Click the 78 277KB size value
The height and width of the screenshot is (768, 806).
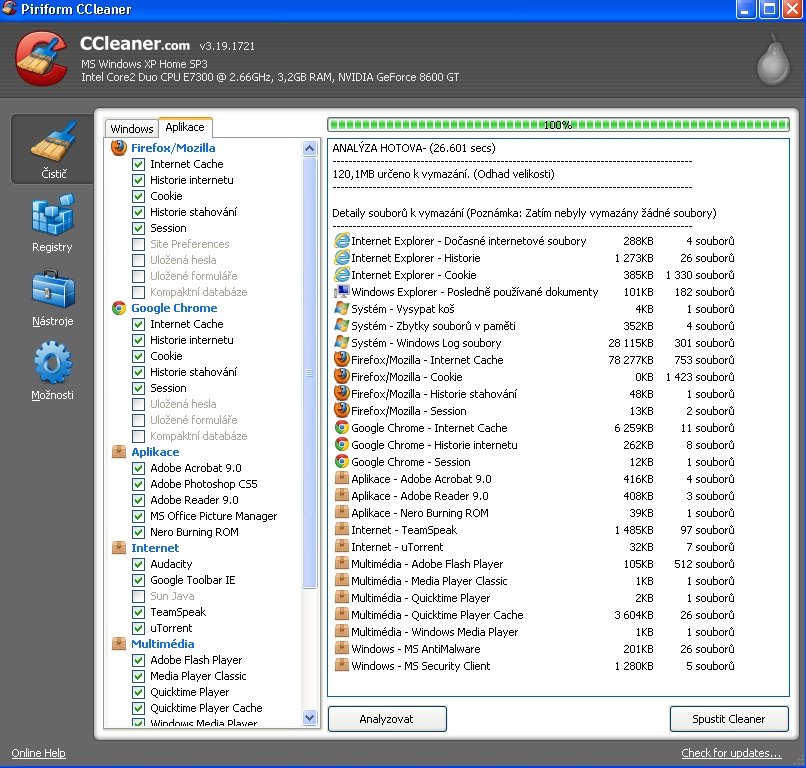(x=631, y=360)
